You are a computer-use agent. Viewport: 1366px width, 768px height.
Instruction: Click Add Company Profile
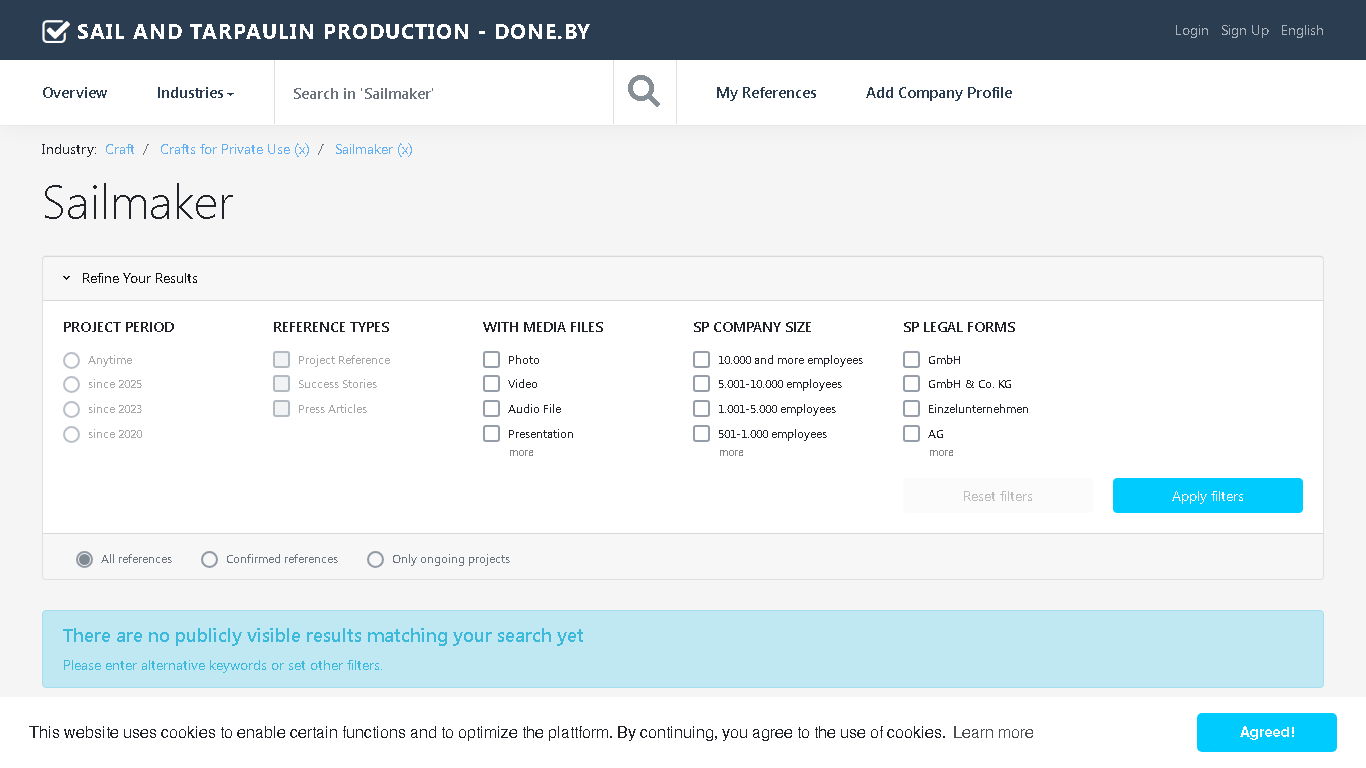tap(939, 93)
